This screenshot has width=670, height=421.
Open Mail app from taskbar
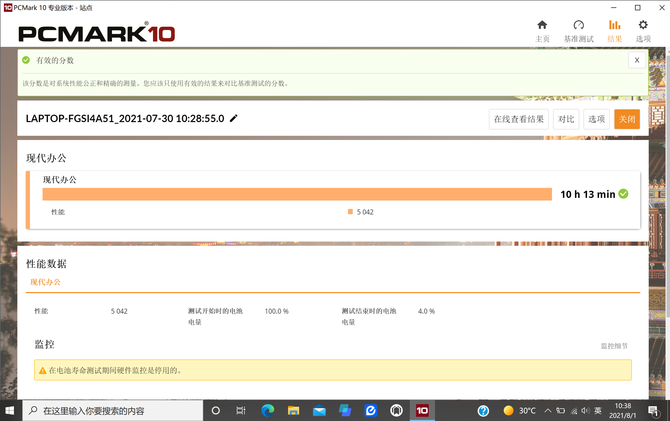tap(319, 411)
